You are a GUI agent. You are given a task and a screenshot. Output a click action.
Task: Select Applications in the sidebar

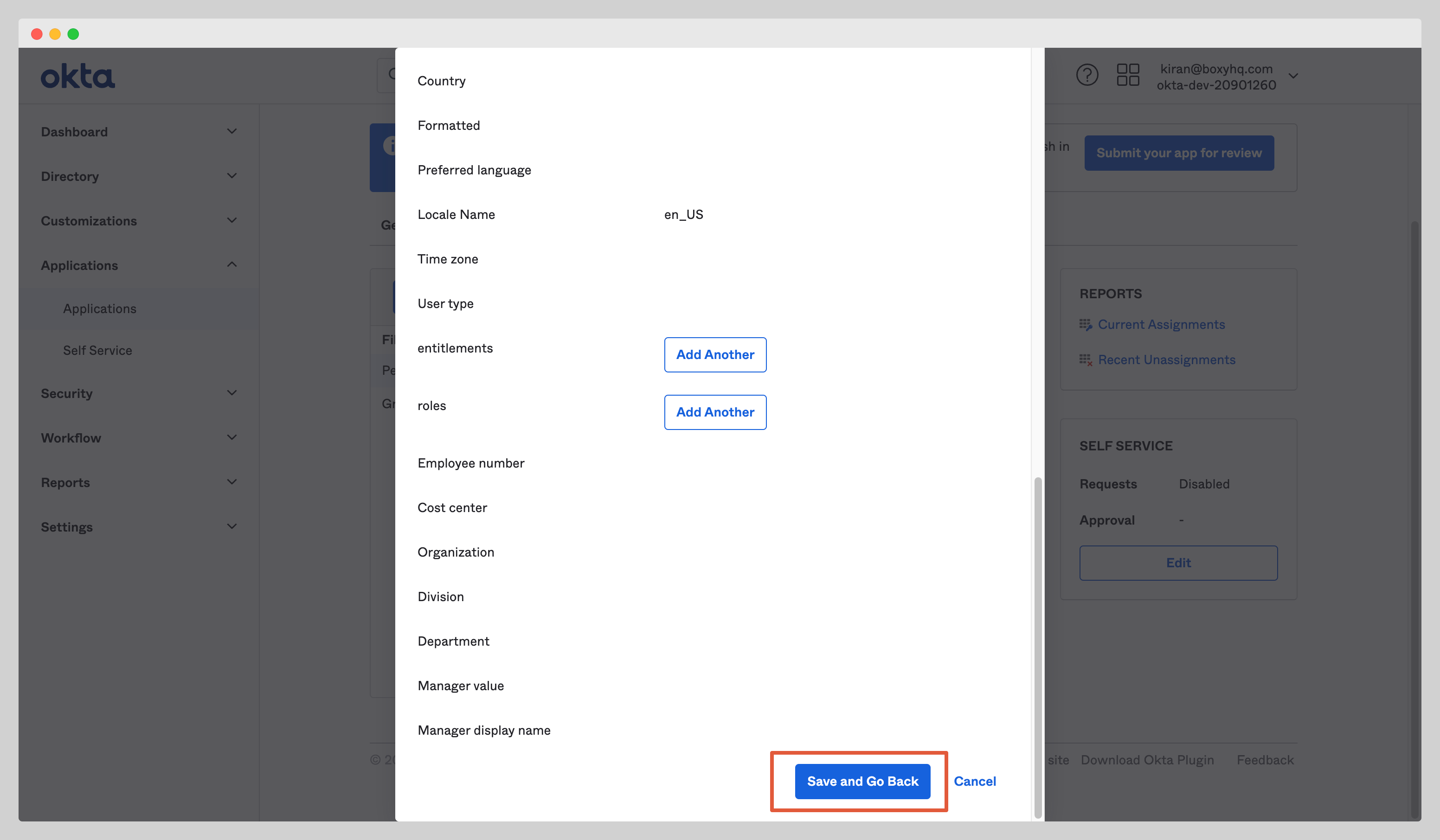pos(99,308)
